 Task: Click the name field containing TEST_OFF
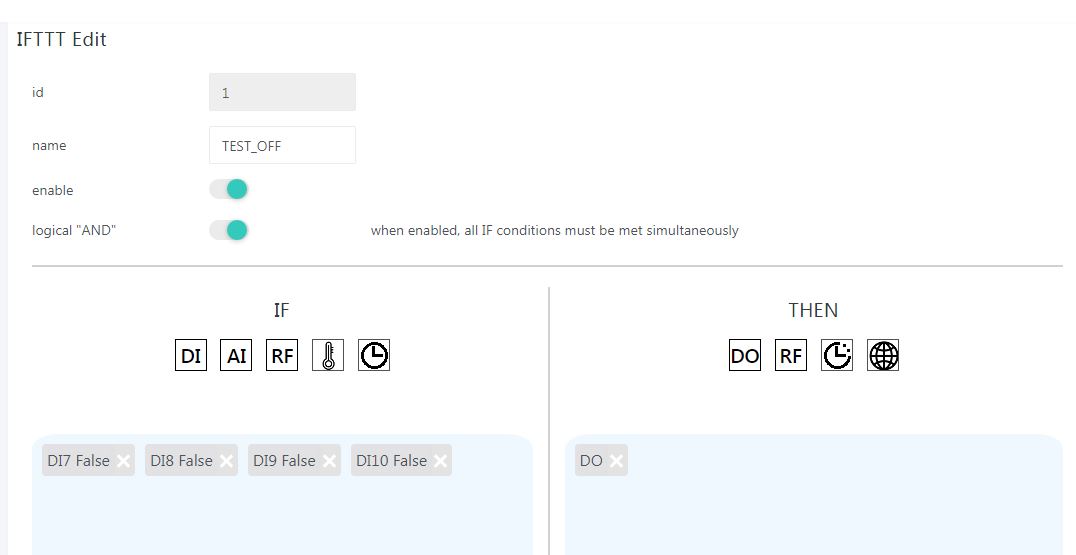click(x=282, y=145)
